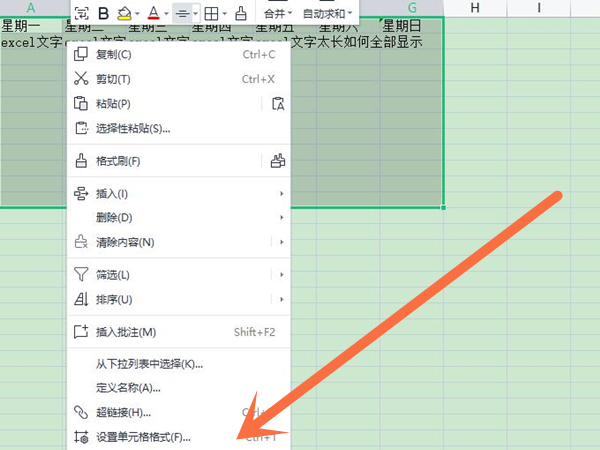Click the paste-special icon right of 粘贴(P)
The image size is (600, 450).
tap(278, 103)
